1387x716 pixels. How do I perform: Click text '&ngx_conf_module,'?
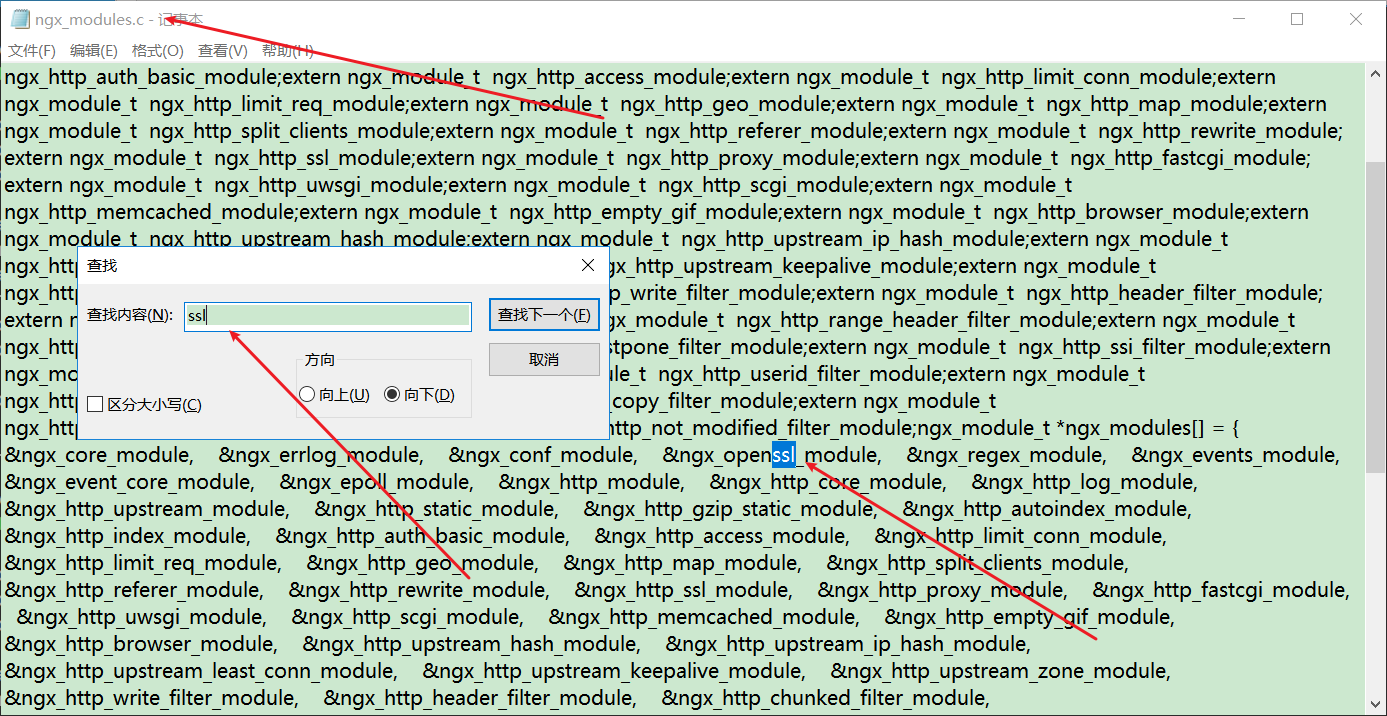pos(543,456)
